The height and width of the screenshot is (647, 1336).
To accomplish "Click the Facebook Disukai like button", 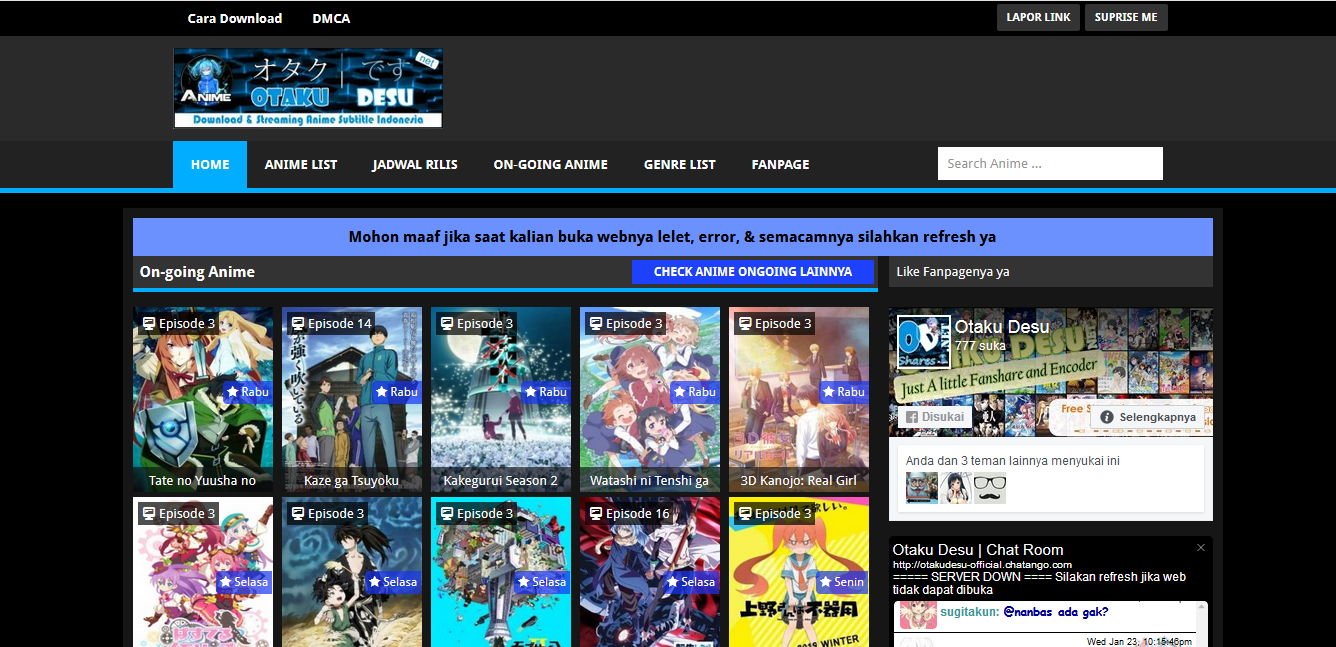I will 935,417.
